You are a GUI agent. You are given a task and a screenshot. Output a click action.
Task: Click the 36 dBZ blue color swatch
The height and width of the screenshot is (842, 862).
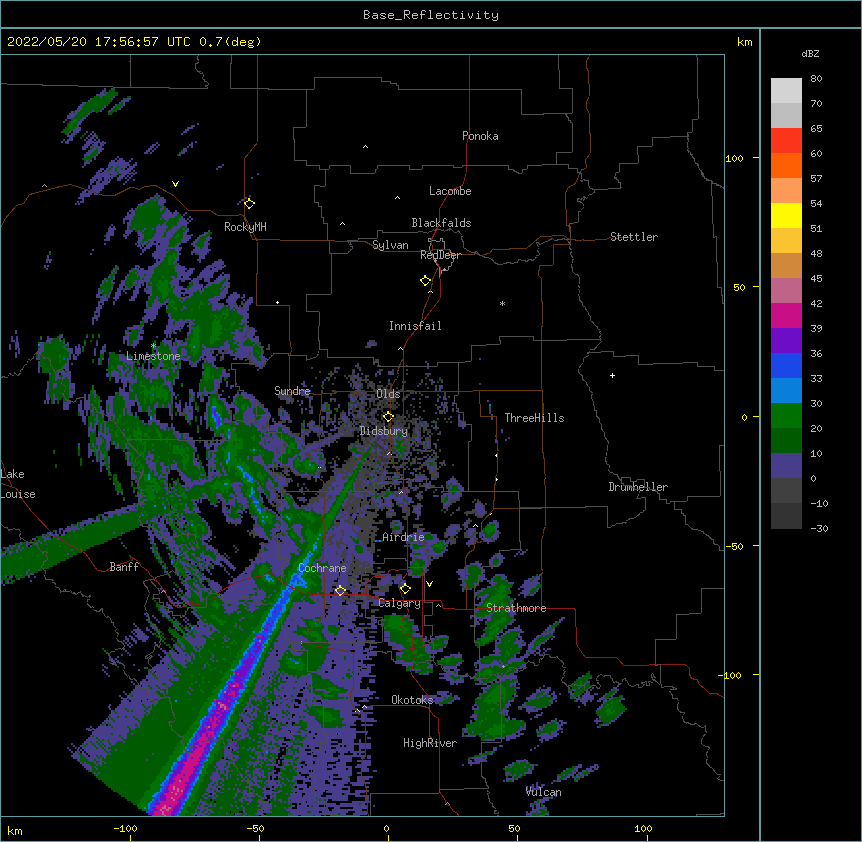point(786,365)
